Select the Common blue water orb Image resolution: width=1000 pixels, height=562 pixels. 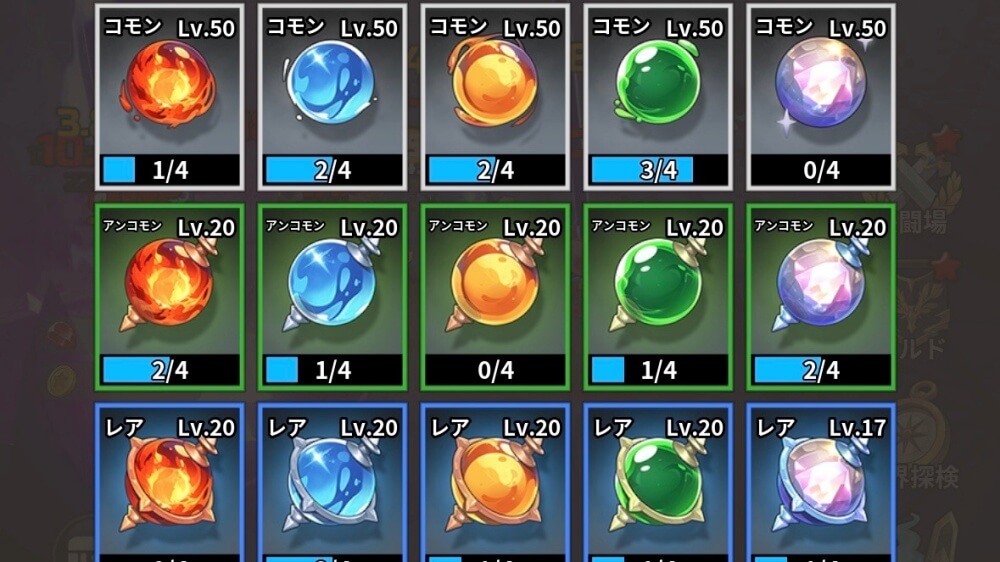tap(332, 98)
